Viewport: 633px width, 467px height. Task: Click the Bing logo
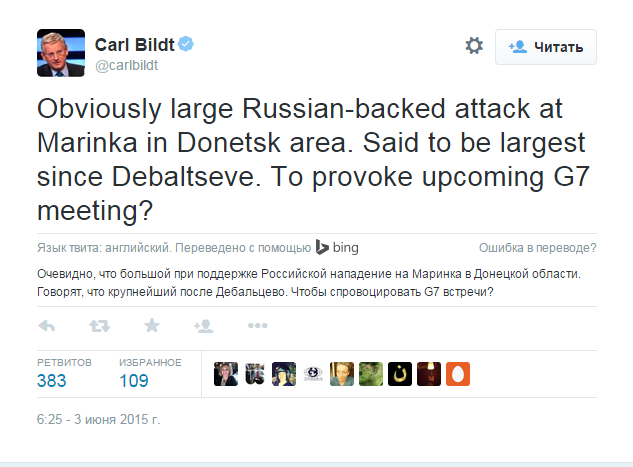coord(338,247)
